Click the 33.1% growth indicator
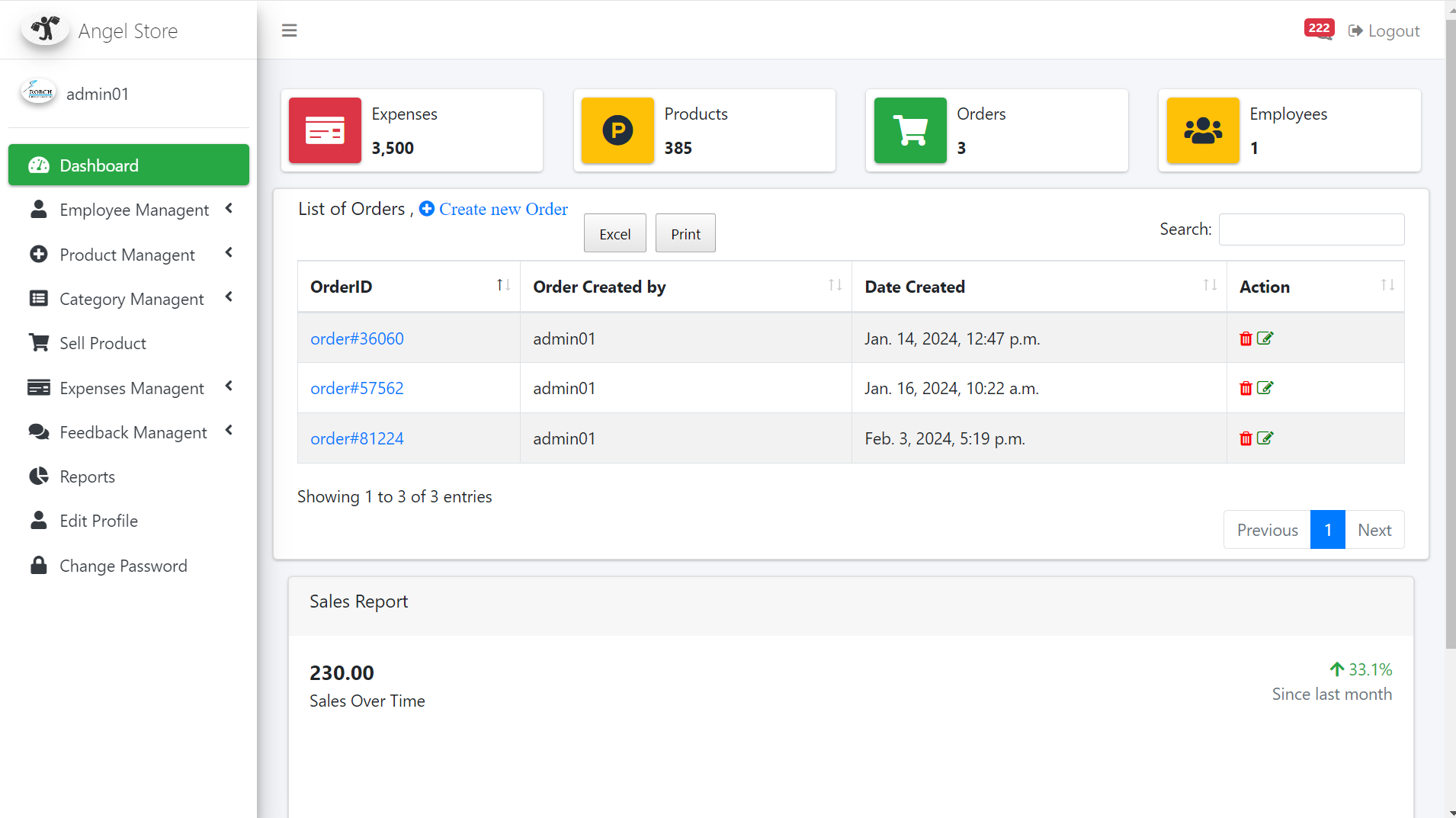 click(x=1361, y=669)
